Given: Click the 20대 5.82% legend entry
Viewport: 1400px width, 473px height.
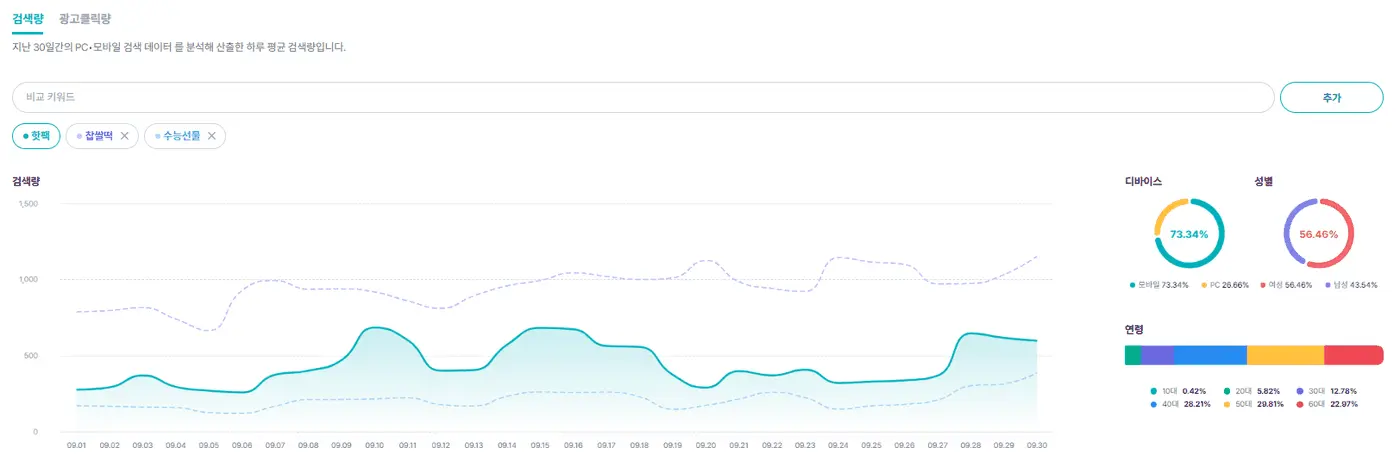Looking at the screenshot, I should tap(1254, 391).
